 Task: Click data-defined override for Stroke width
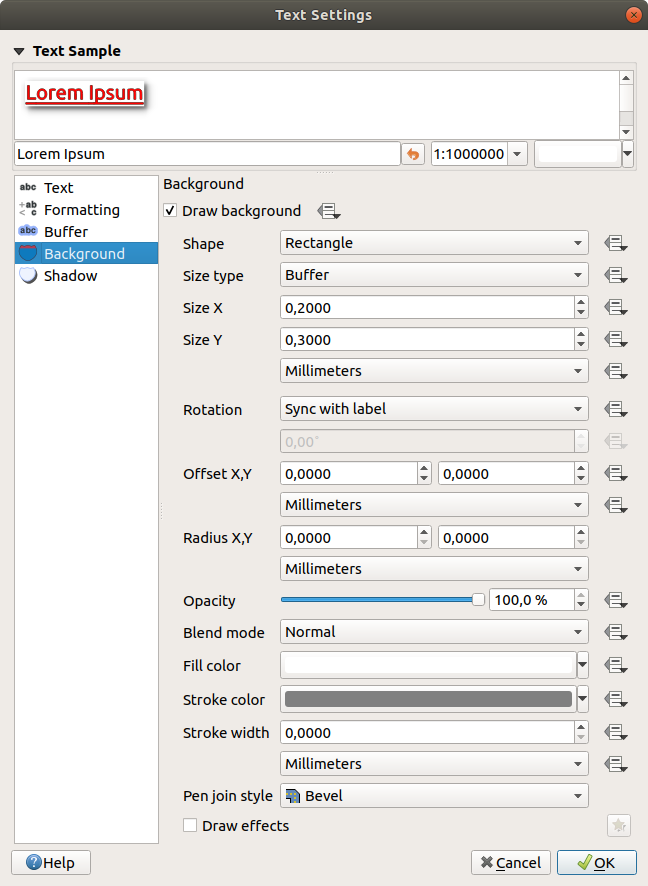(x=615, y=733)
